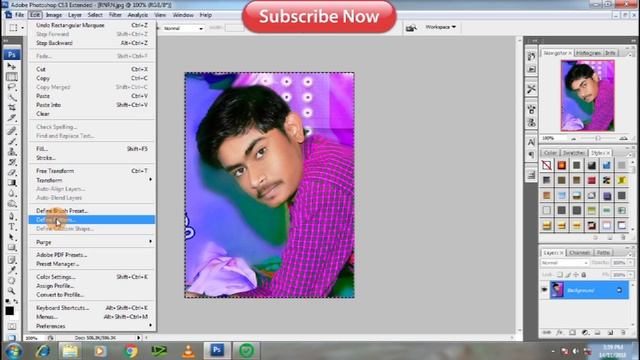The width and height of the screenshot is (640, 360).
Task: Expand the Transform submenu
Action: click(92, 180)
